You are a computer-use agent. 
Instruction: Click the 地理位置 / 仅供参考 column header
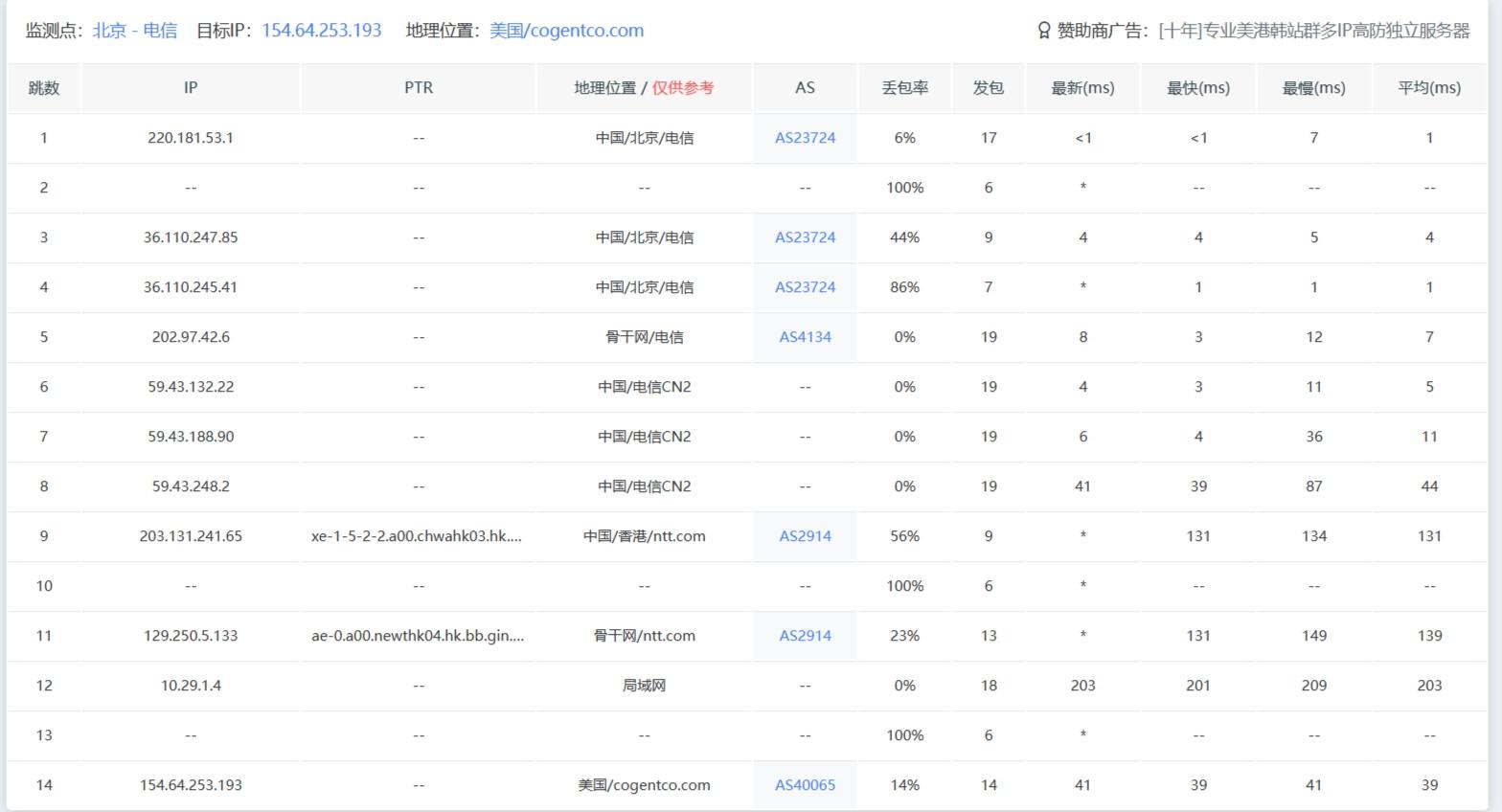[x=644, y=88]
